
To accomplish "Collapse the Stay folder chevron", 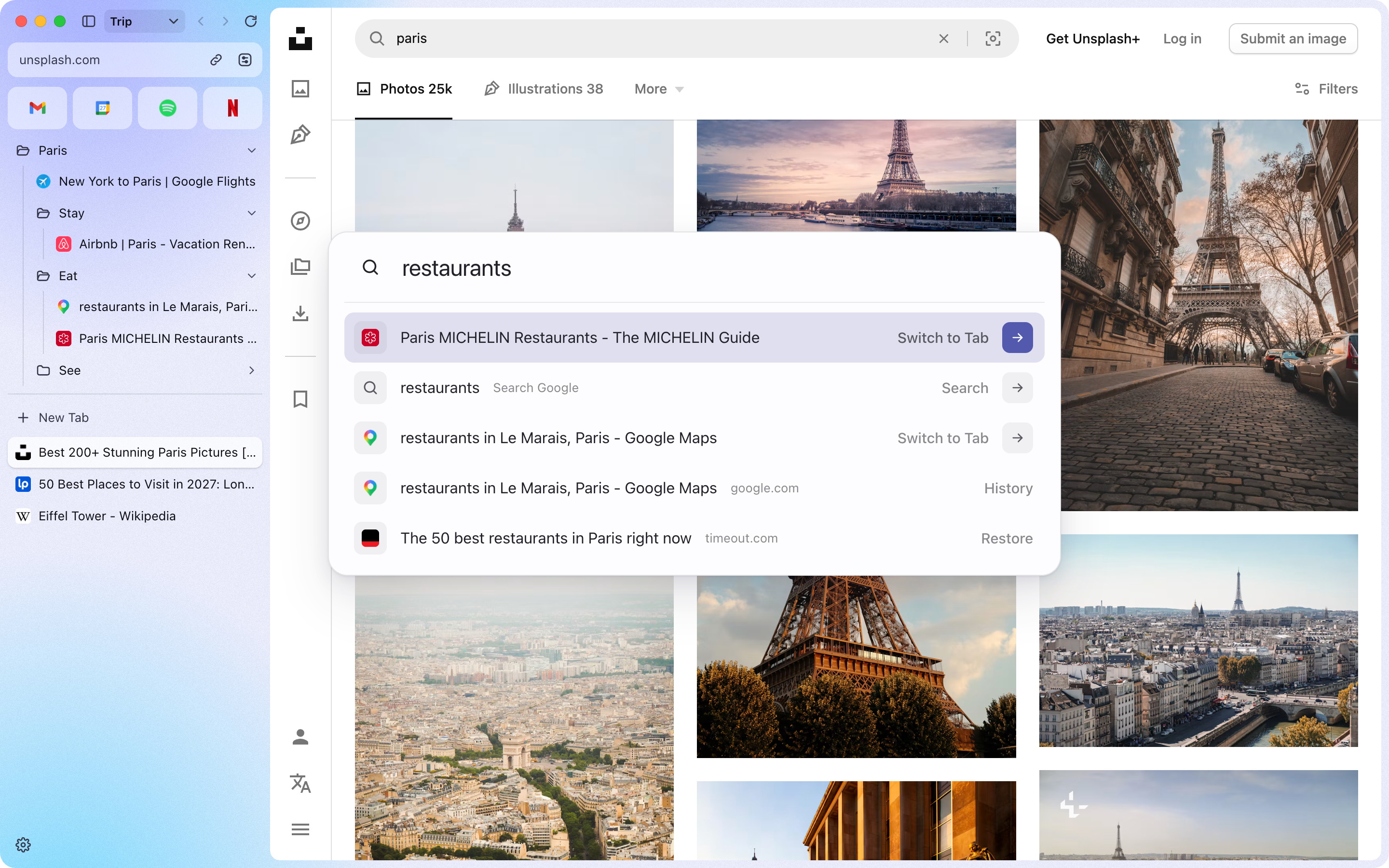I will 251,213.
